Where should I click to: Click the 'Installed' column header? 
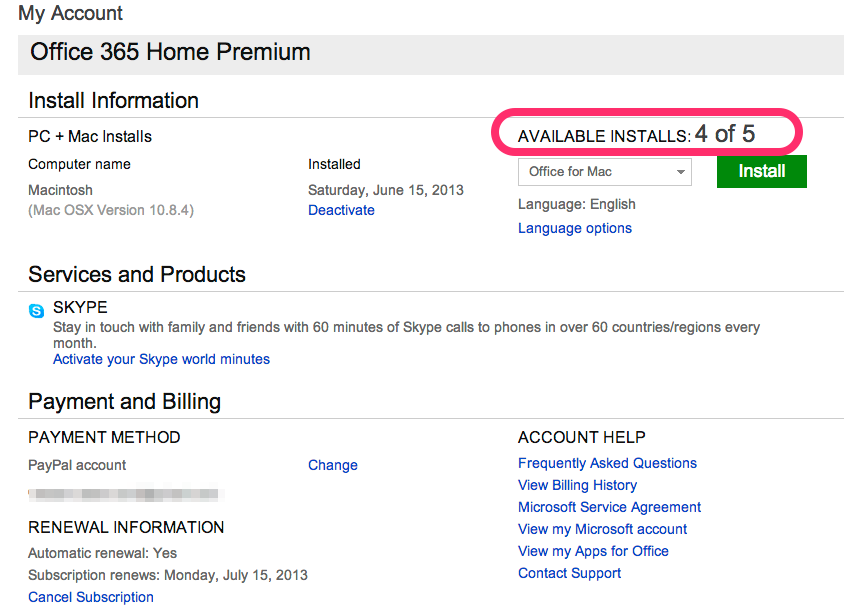pyautogui.click(x=334, y=164)
